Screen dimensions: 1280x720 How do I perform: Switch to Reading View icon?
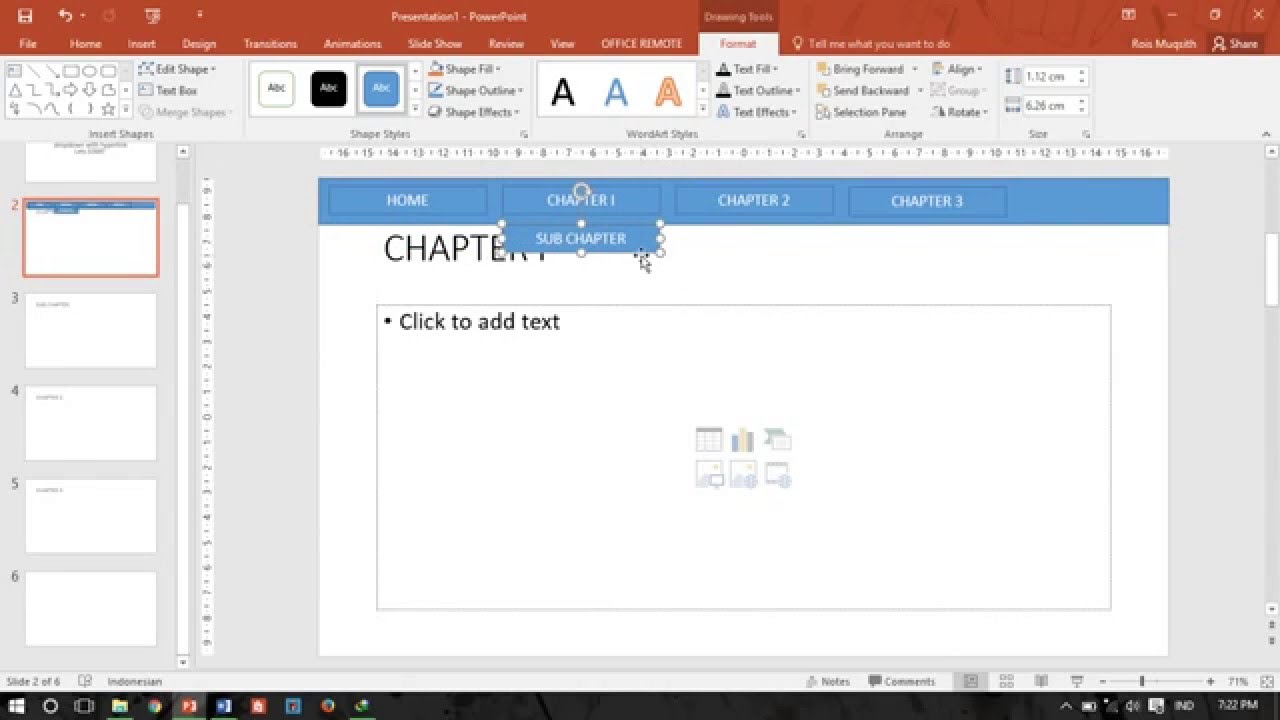(1041, 681)
